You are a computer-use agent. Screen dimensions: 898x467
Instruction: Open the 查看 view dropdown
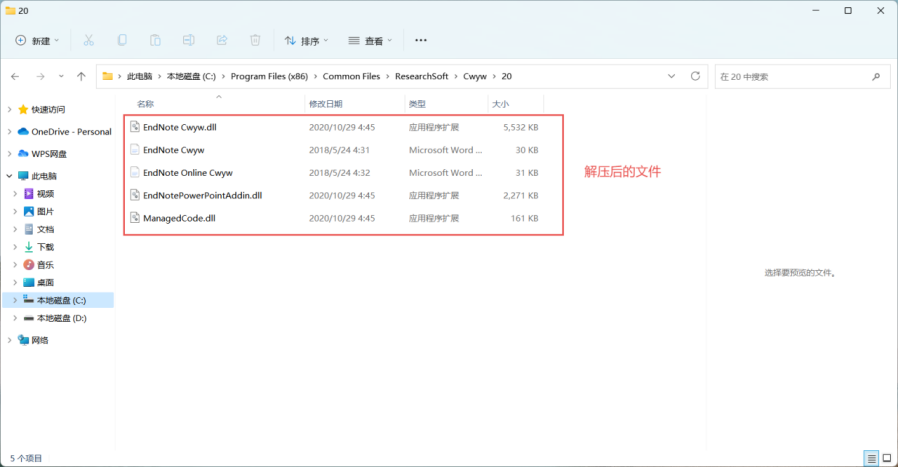click(371, 41)
